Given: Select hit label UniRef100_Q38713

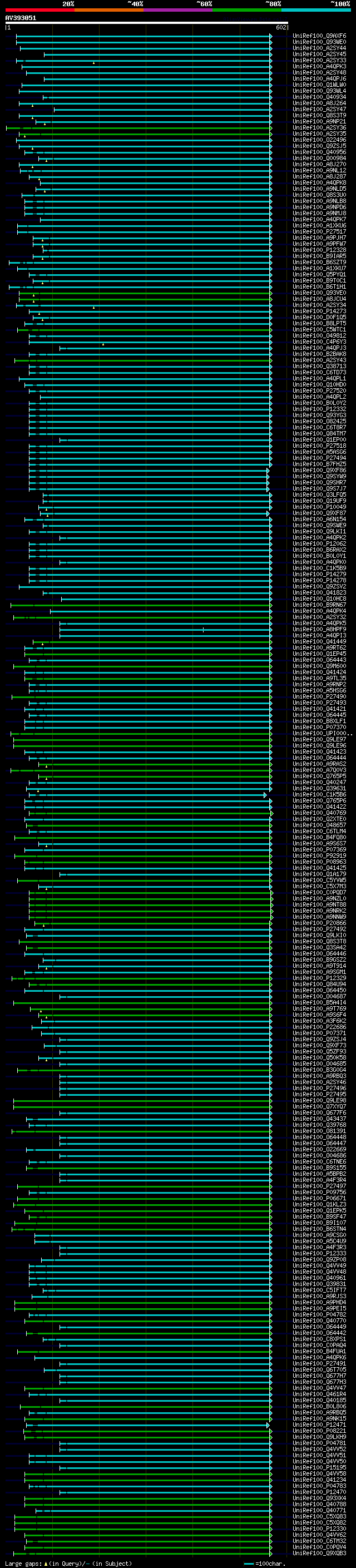Looking at the screenshot, I should pyautogui.click(x=319, y=367).
